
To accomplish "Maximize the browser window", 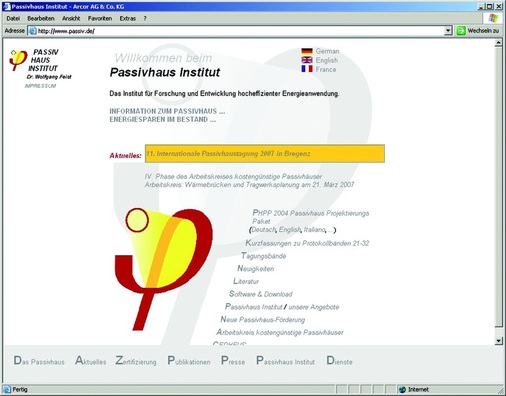I will coord(489,6).
